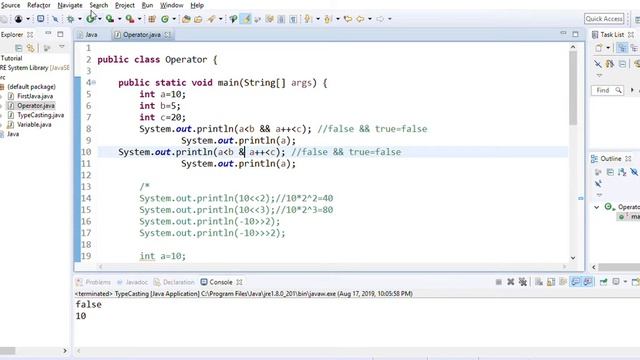This screenshot has width=640, height=360.
Task: Select FirstJava.java in Package Explorer
Action: pyautogui.click(x=35, y=96)
